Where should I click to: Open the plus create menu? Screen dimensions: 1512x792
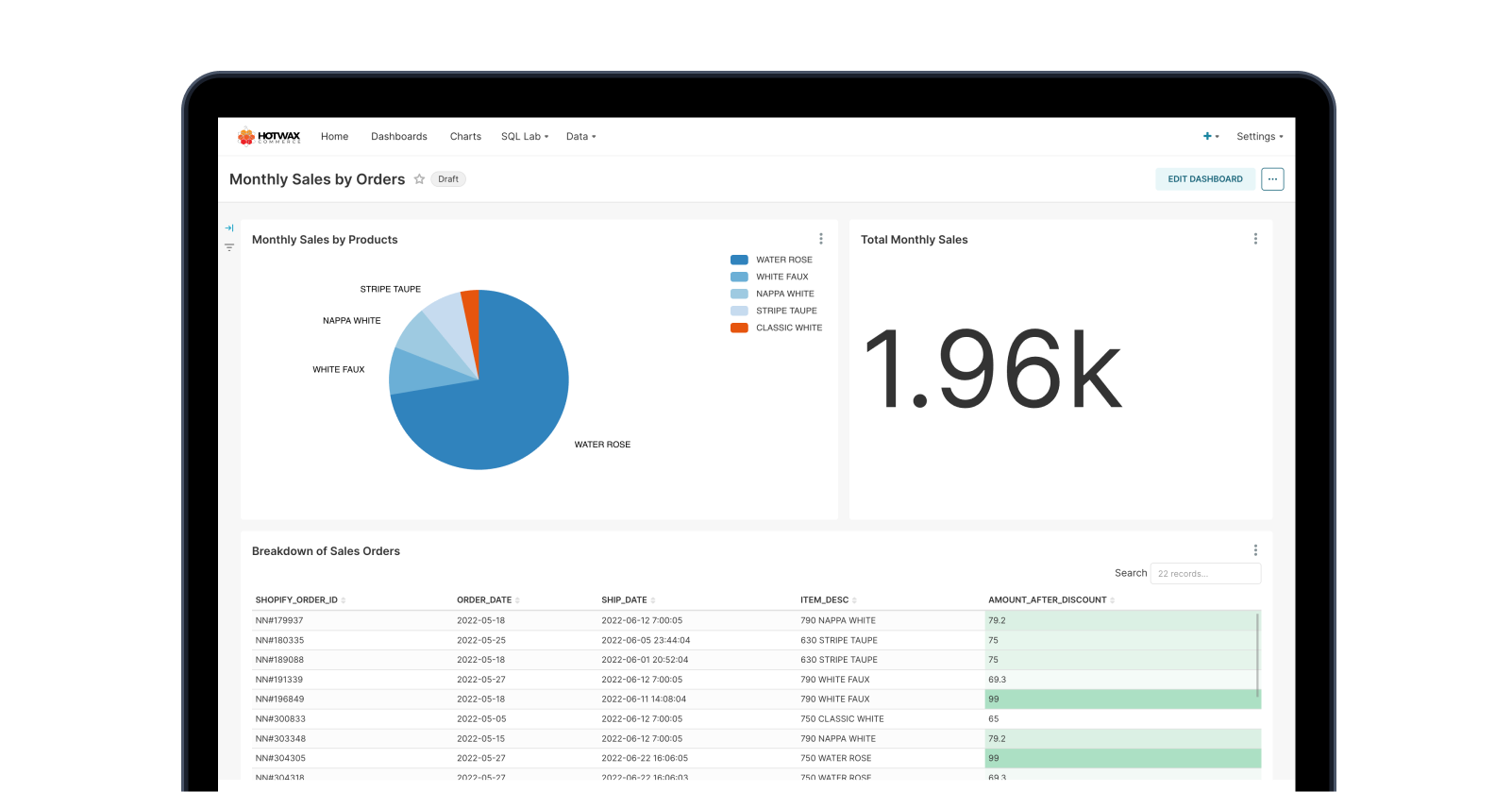point(1211,137)
